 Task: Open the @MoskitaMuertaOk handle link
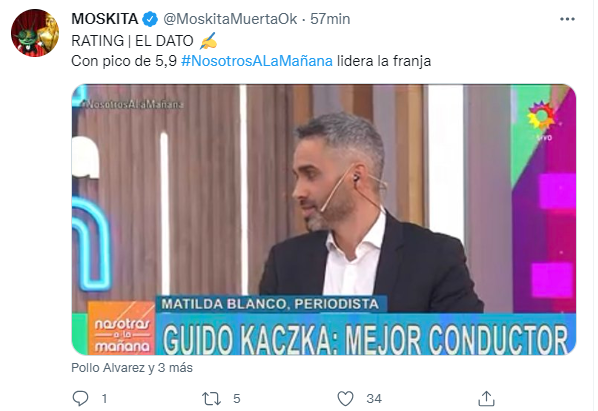[230, 19]
